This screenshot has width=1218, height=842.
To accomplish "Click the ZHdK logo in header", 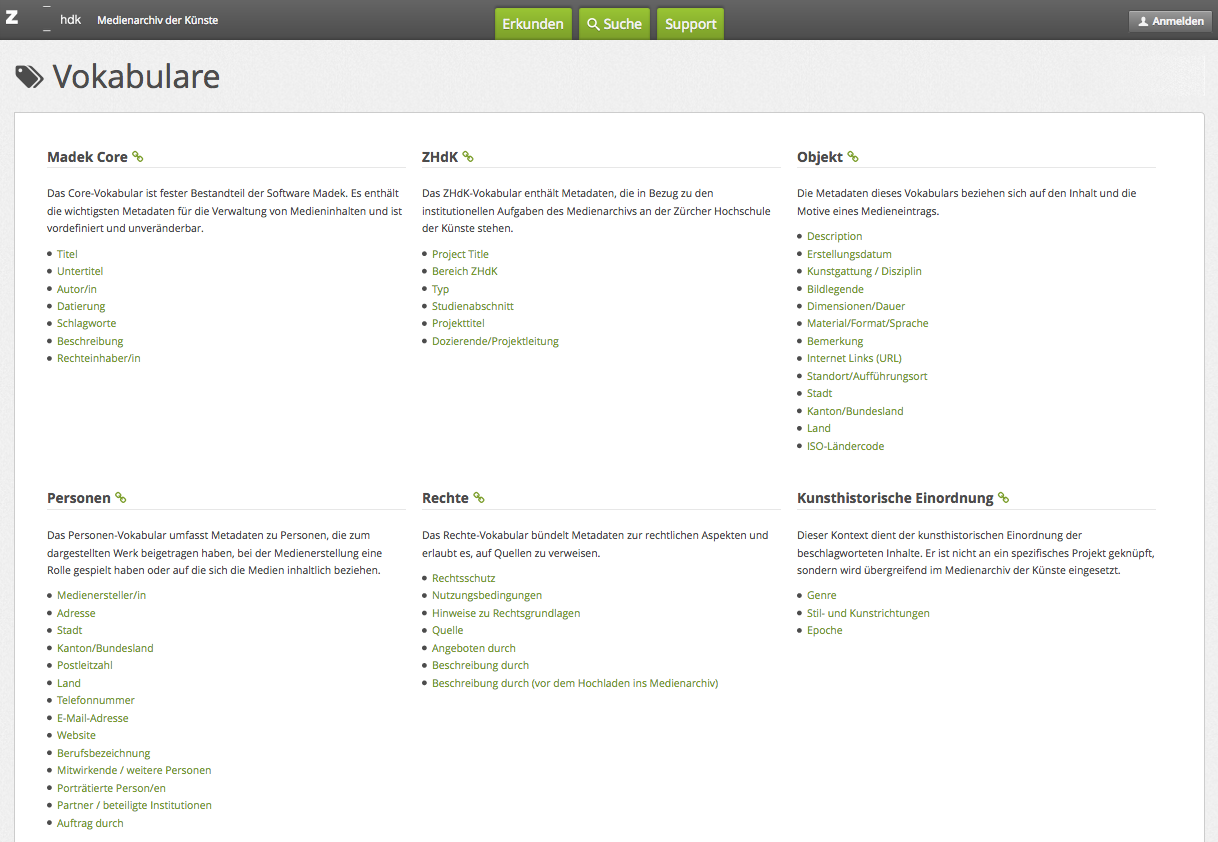I will point(44,20).
